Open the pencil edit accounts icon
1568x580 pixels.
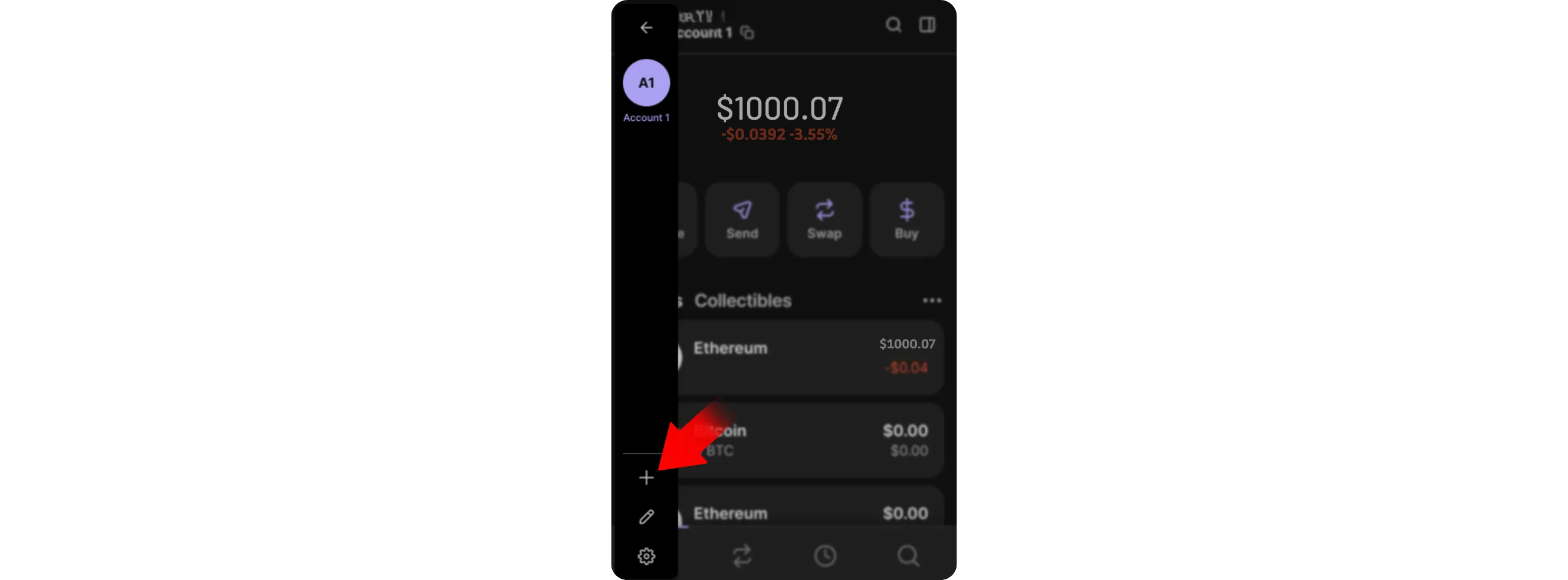point(646,517)
